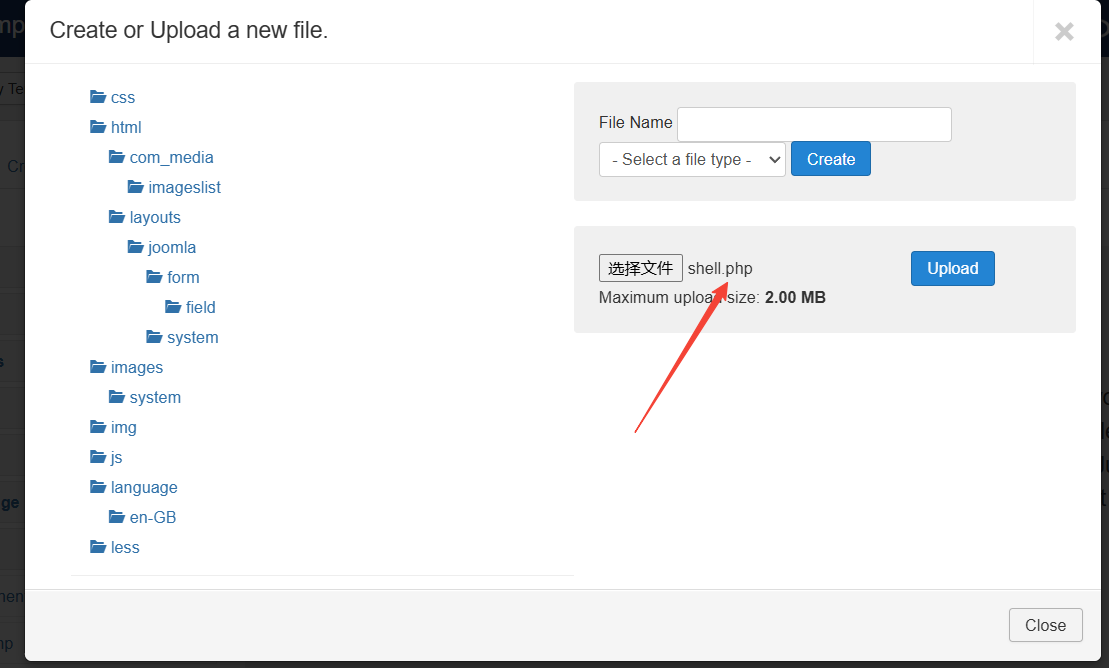Open the system folder under joomla
This screenshot has width=1109, height=668.
tap(192, 338)
